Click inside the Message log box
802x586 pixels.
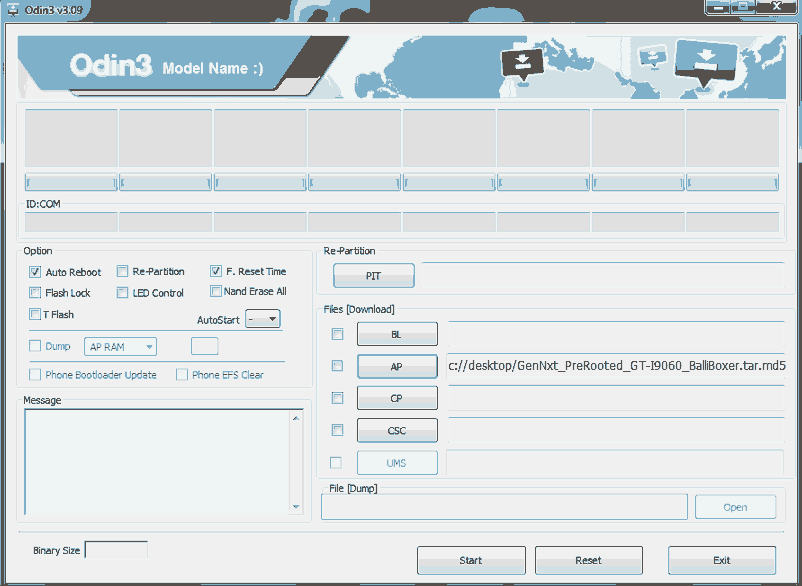click(x=158, y=462)
